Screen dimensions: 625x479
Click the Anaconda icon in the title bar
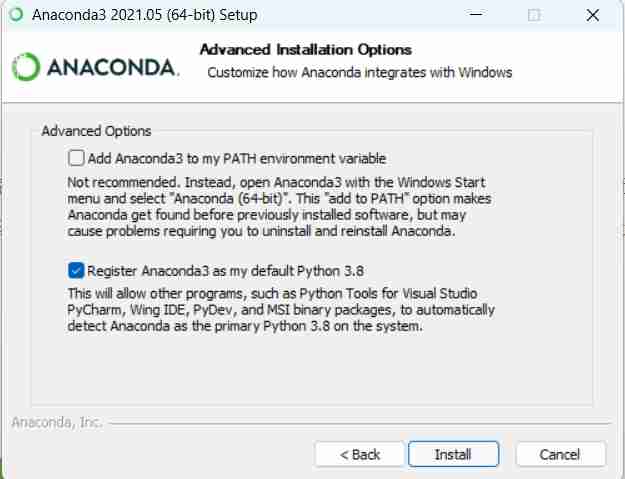(16, 15)
